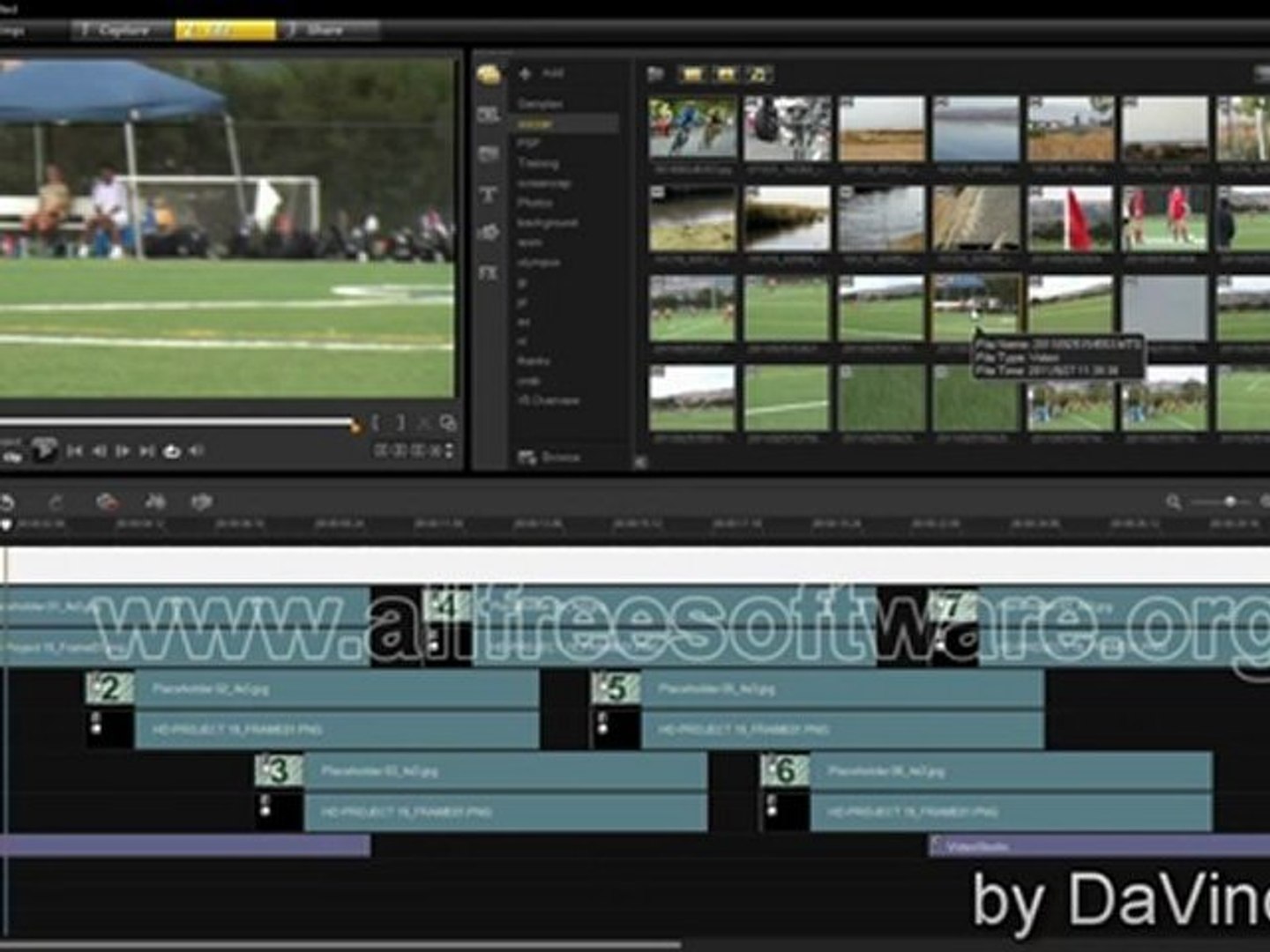
Task: Click the Mark-out bracket icon
Action: coord(400,424)
